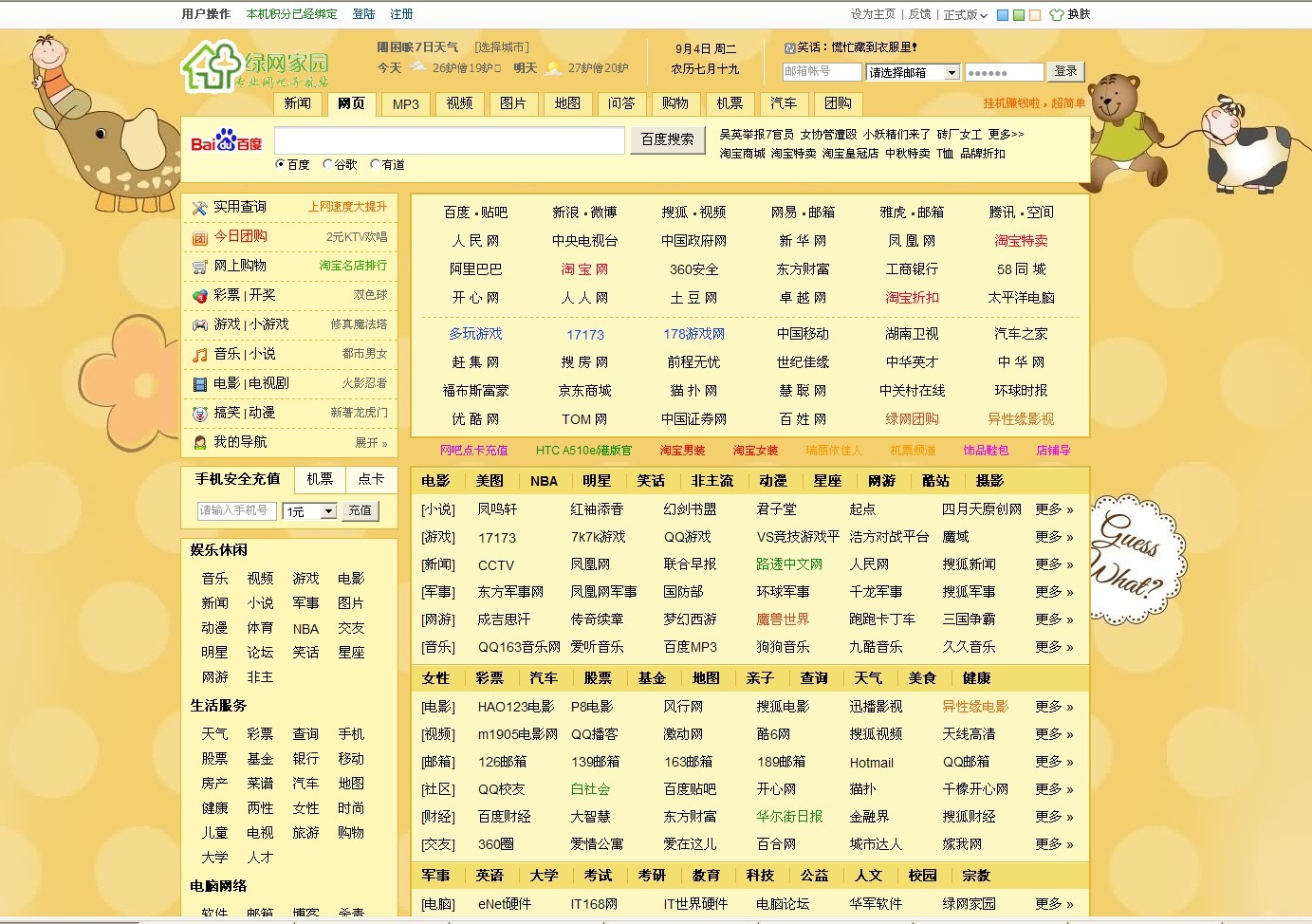Click the gamepad icon beside 游戏

pyautogui.click(x=199, y=325)
